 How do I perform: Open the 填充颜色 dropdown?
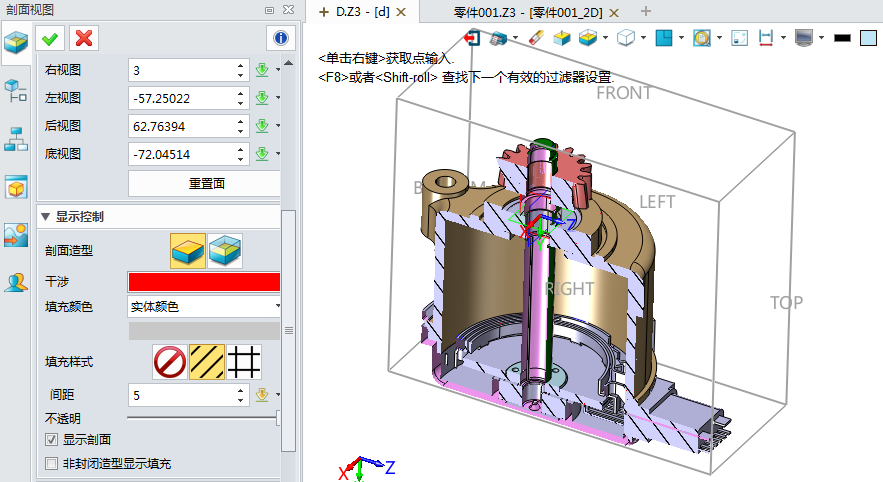(205, 306)
